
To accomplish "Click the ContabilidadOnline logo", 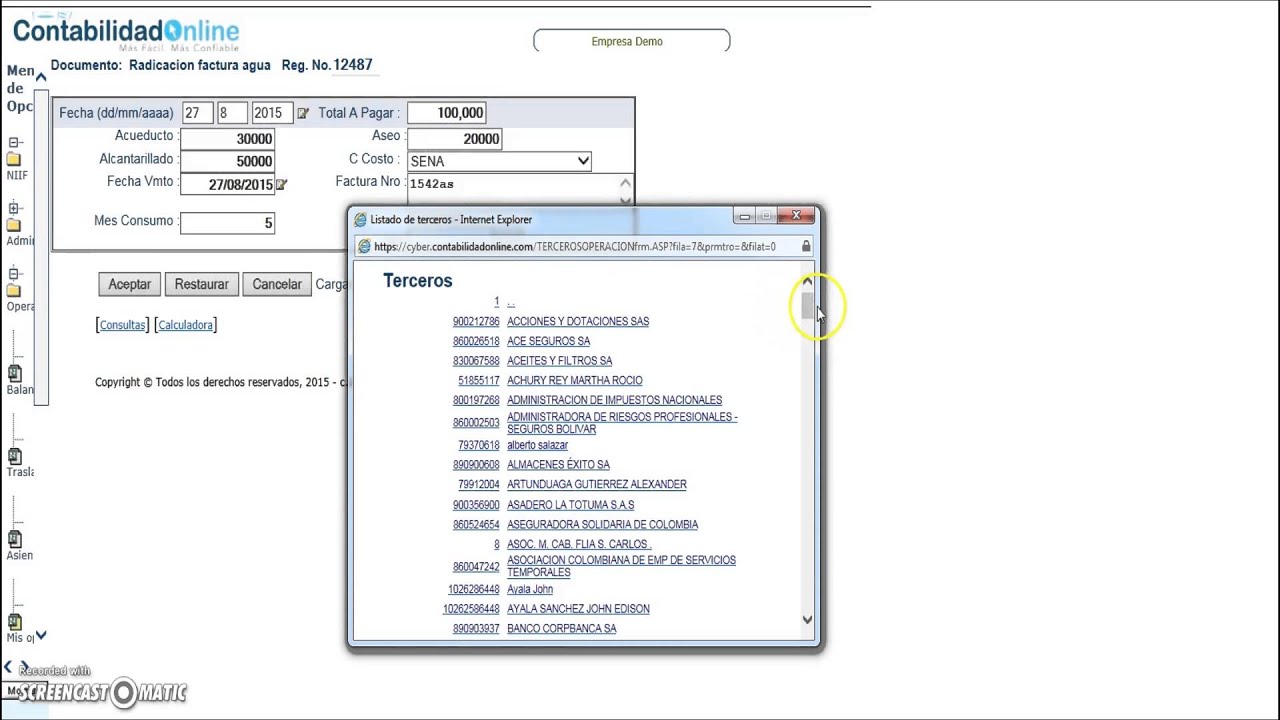I will (126, 32).
